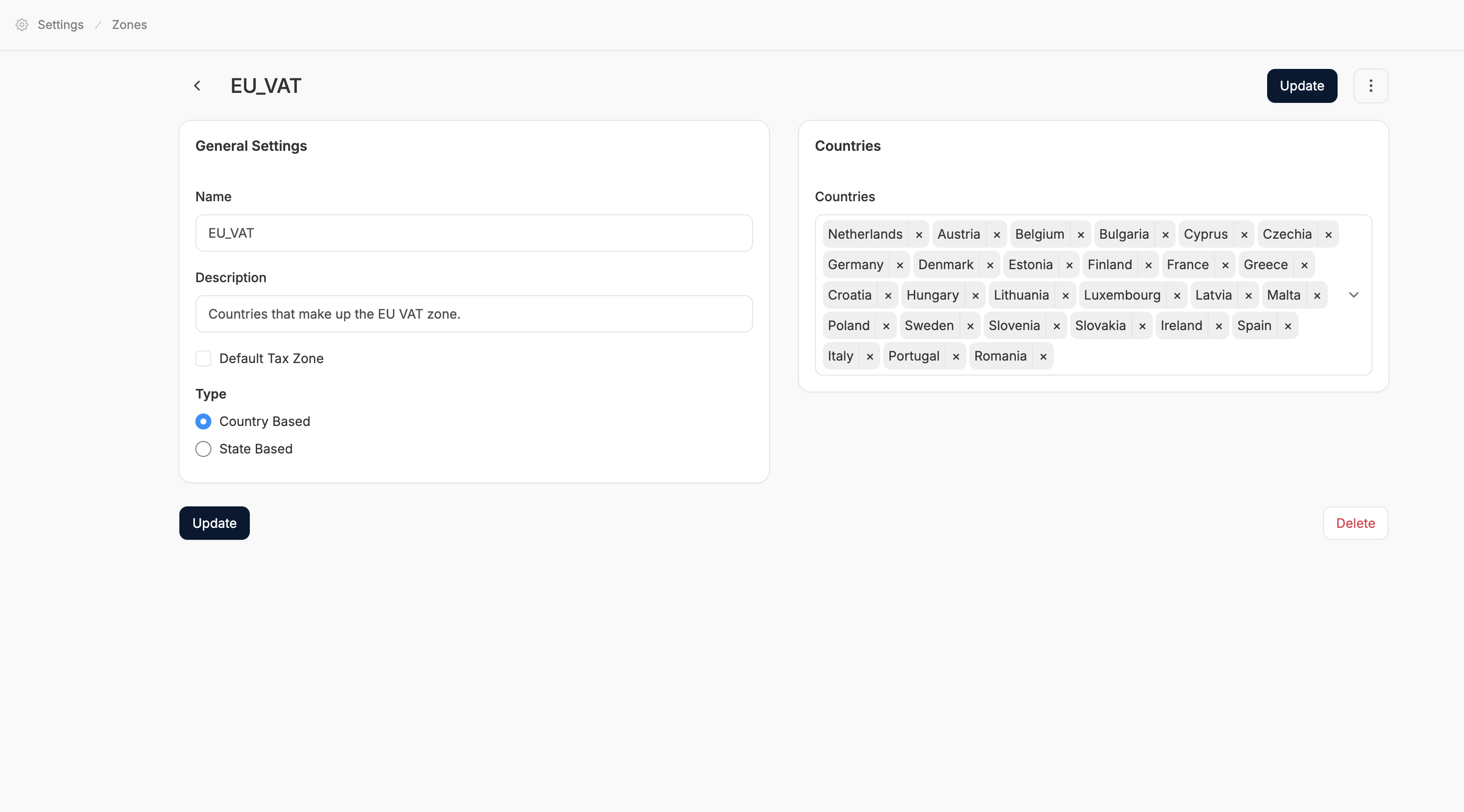The image size is (1464, 812).
Task: Go to Zones breadcrumb link
Action: 129,24
